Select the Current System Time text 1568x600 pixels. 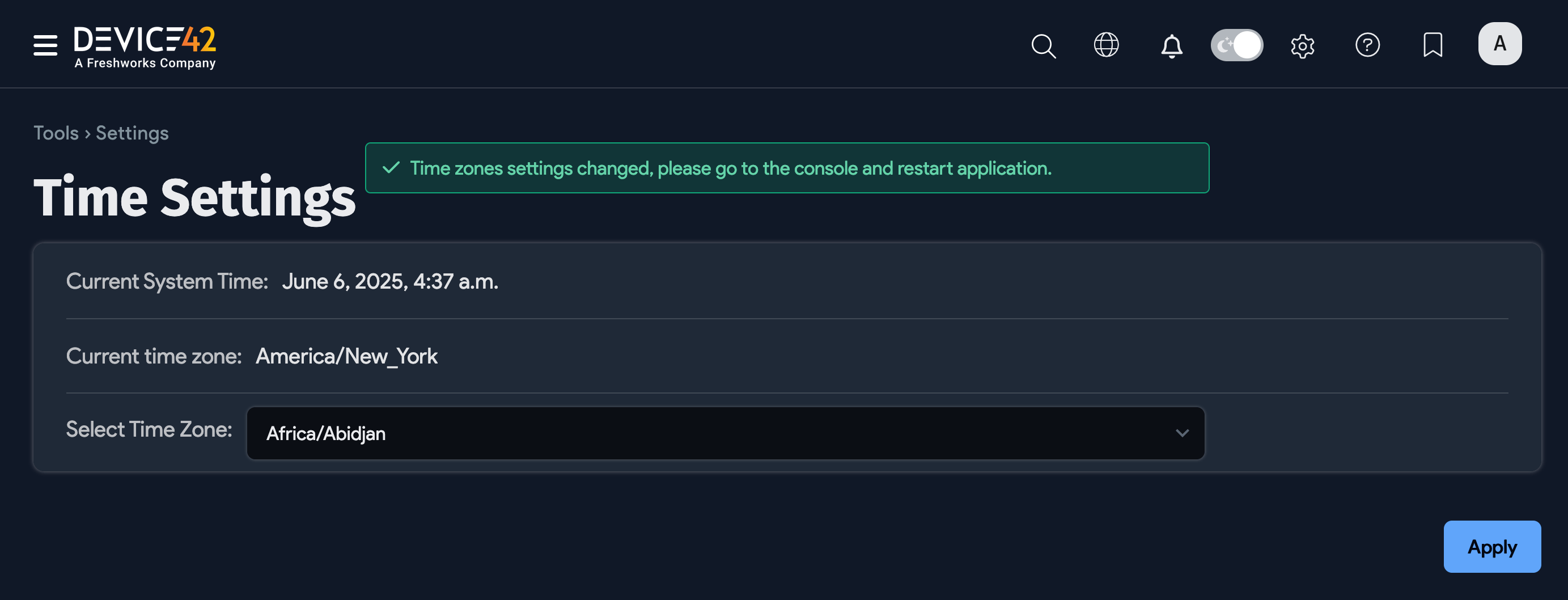point(167,281)
